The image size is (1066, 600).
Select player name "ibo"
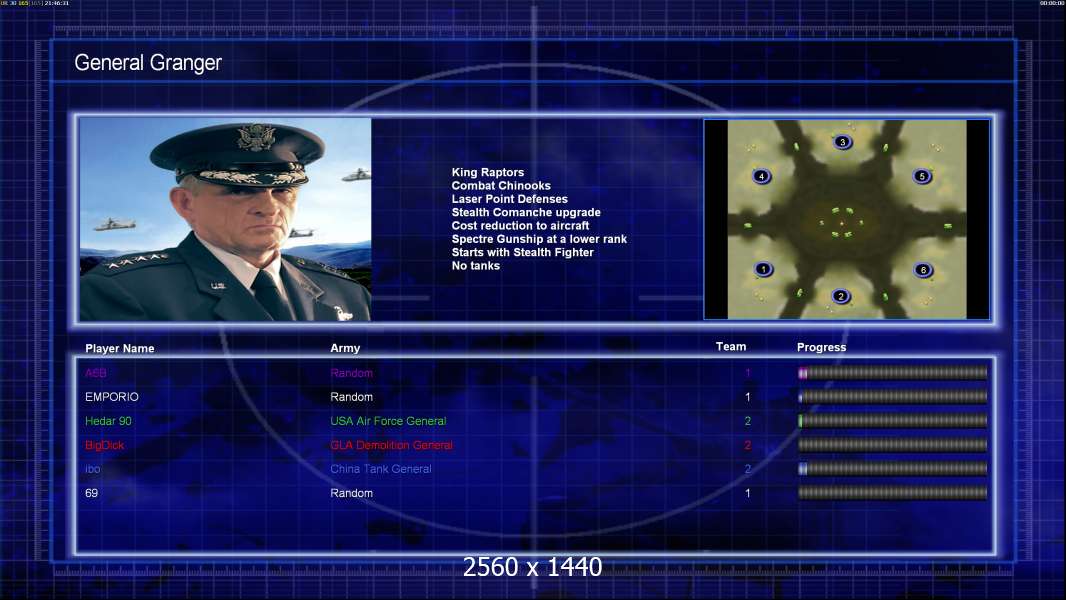point(92,469)
